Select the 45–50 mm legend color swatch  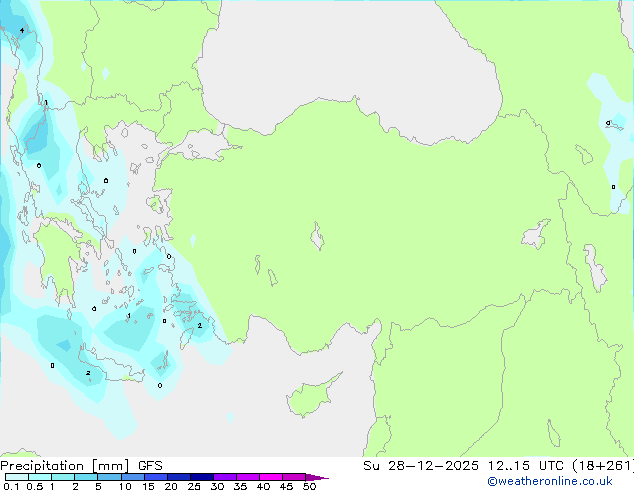coord(294,477)
